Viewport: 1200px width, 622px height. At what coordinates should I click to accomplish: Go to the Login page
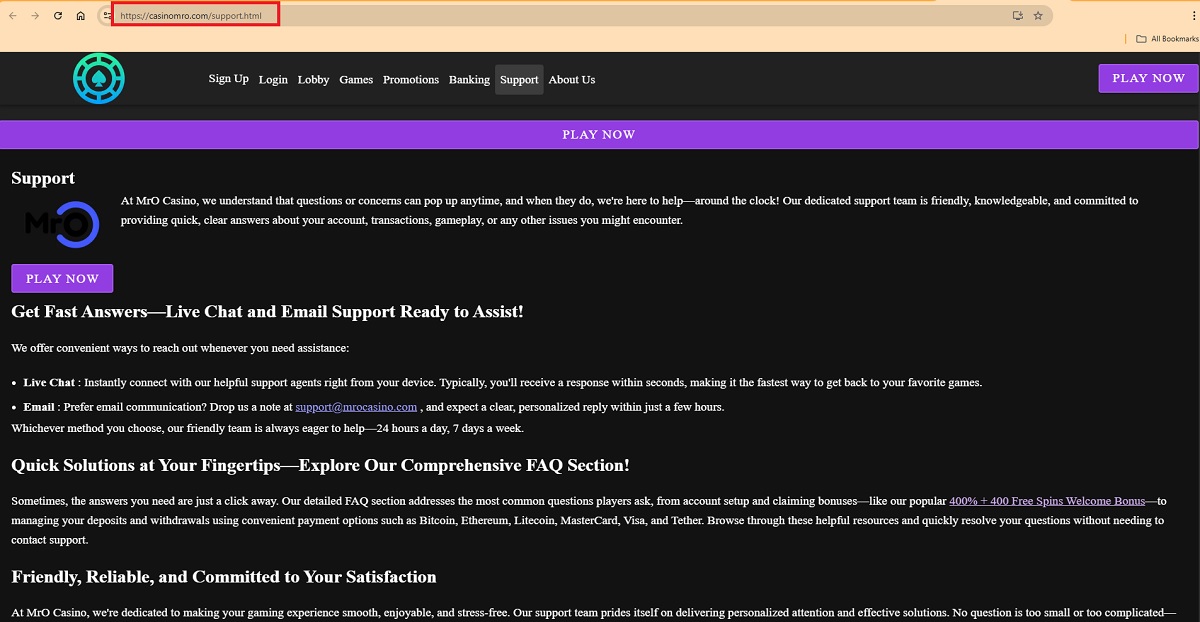point(273,80)
